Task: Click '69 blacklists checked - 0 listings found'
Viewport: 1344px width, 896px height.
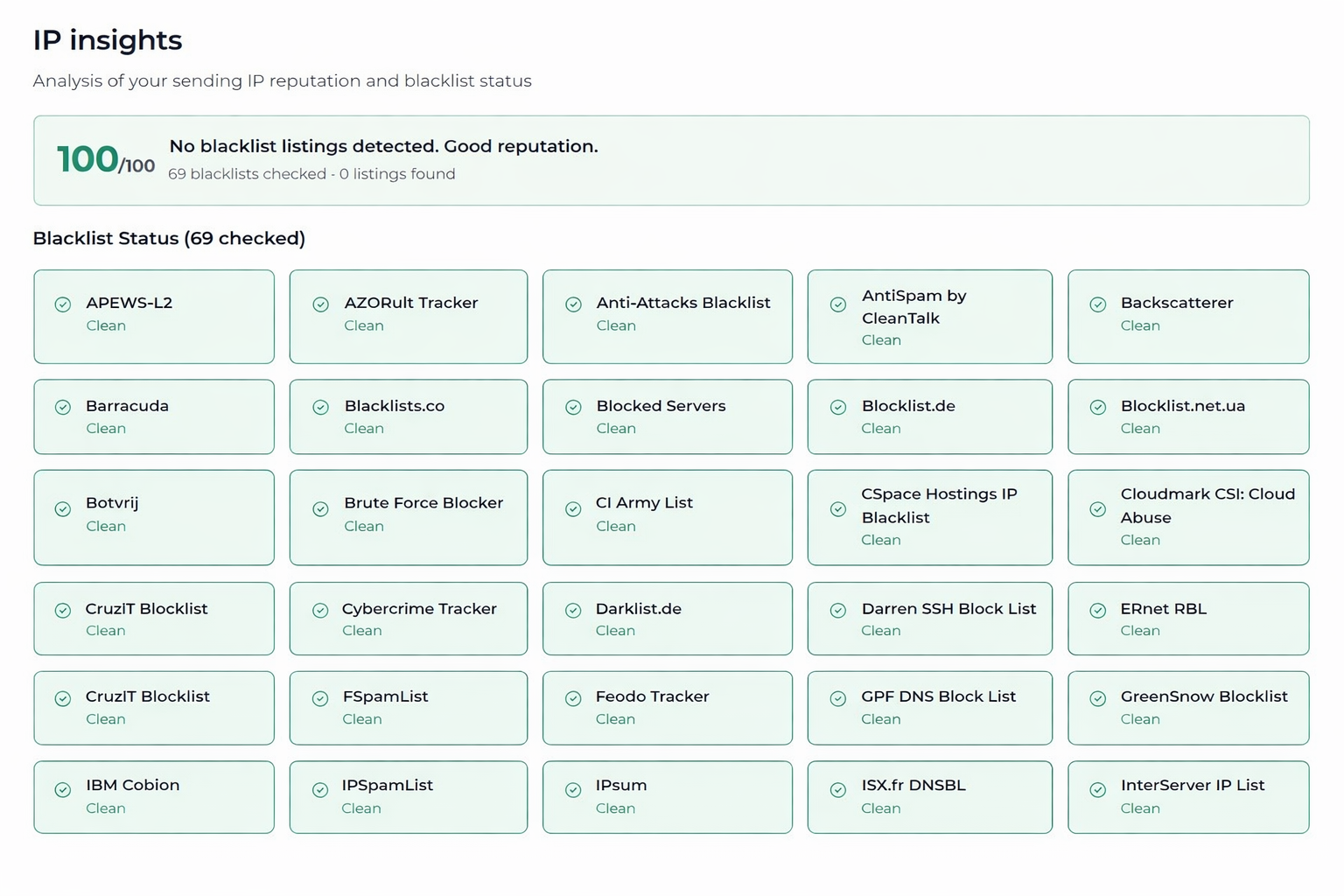Action: pos(311,174)
